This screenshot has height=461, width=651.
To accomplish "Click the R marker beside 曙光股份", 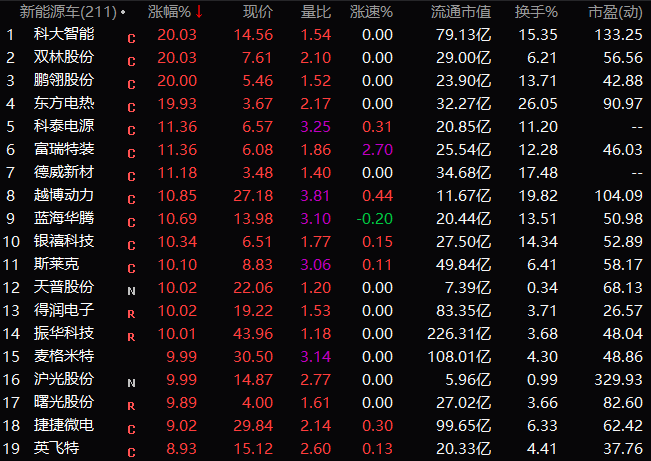I will tap(132, 406).
